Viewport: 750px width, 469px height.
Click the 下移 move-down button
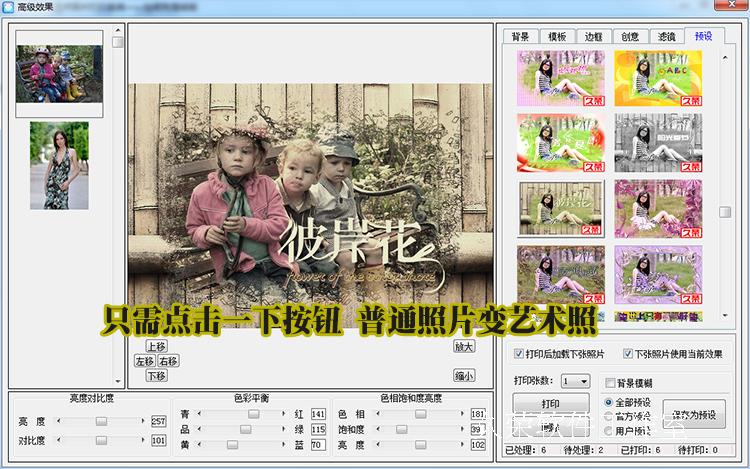[156, 376]
